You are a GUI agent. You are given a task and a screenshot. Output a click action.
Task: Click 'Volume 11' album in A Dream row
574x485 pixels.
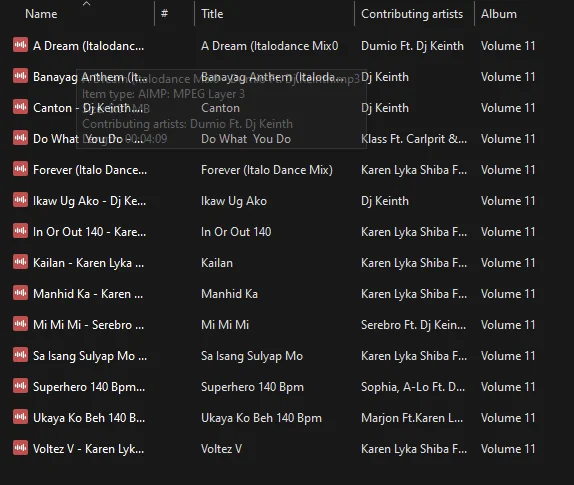click(x=508, y=46)
